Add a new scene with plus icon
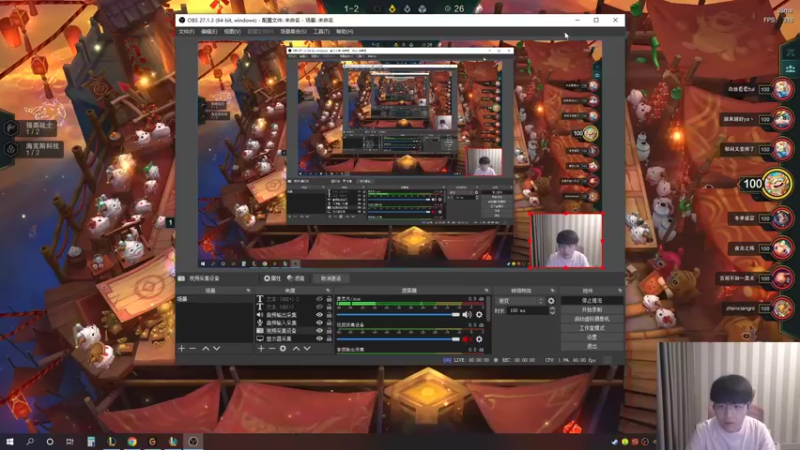800x450 pixels. (x=182, y=348)
